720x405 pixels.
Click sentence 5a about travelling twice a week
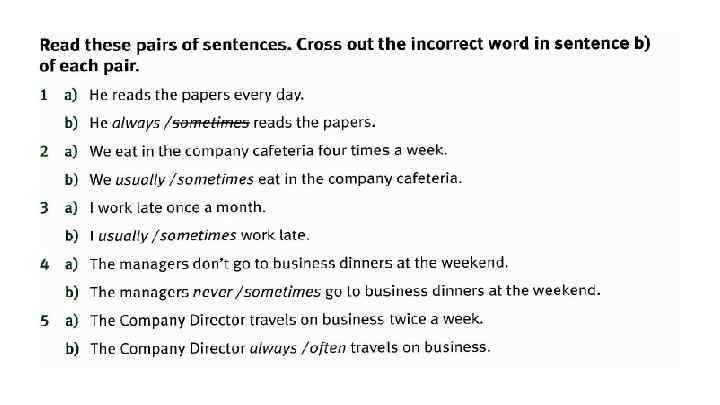point(286,320)
